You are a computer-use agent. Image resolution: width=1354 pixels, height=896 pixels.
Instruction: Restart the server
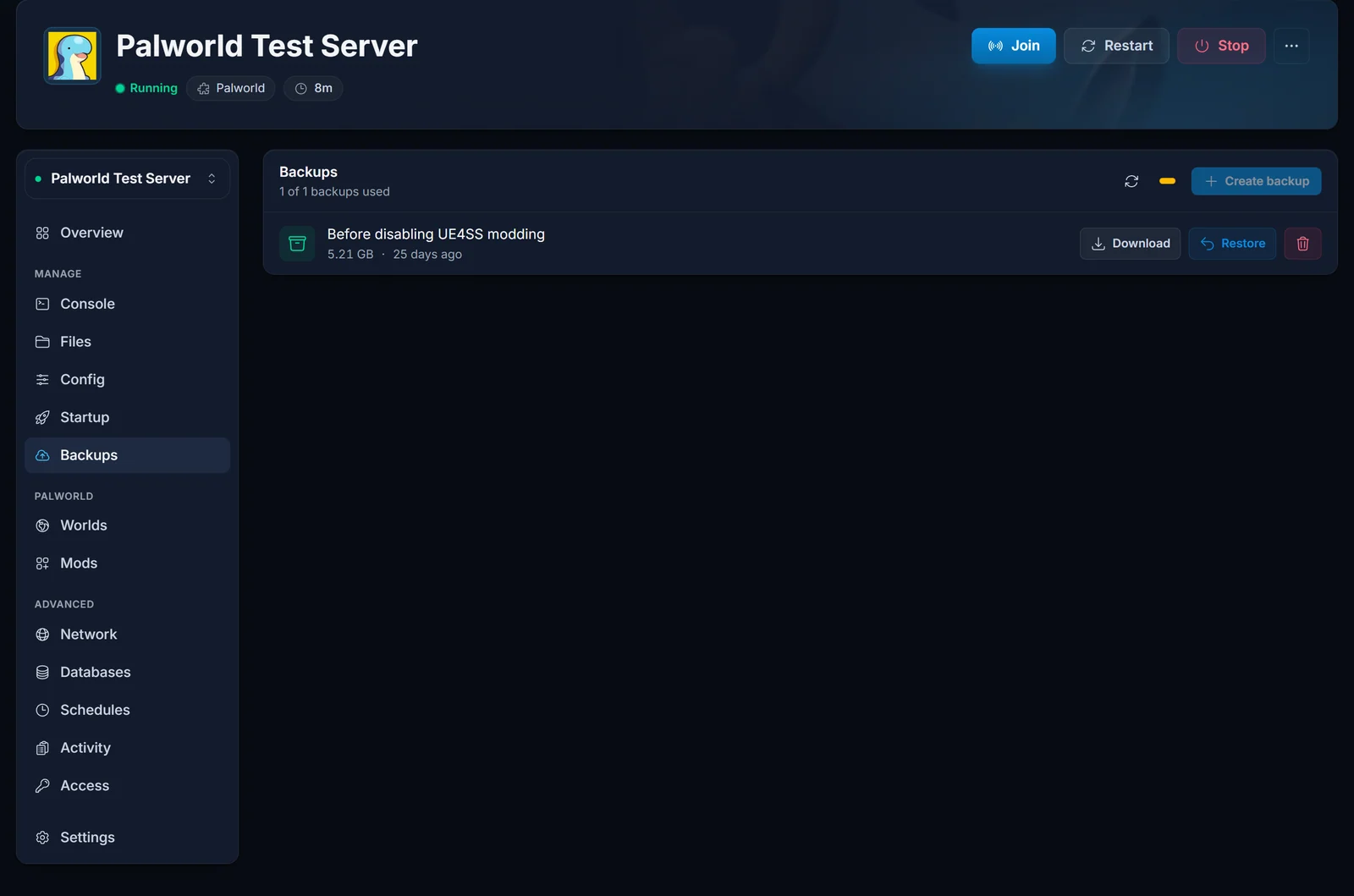(x=1116, y=46)
